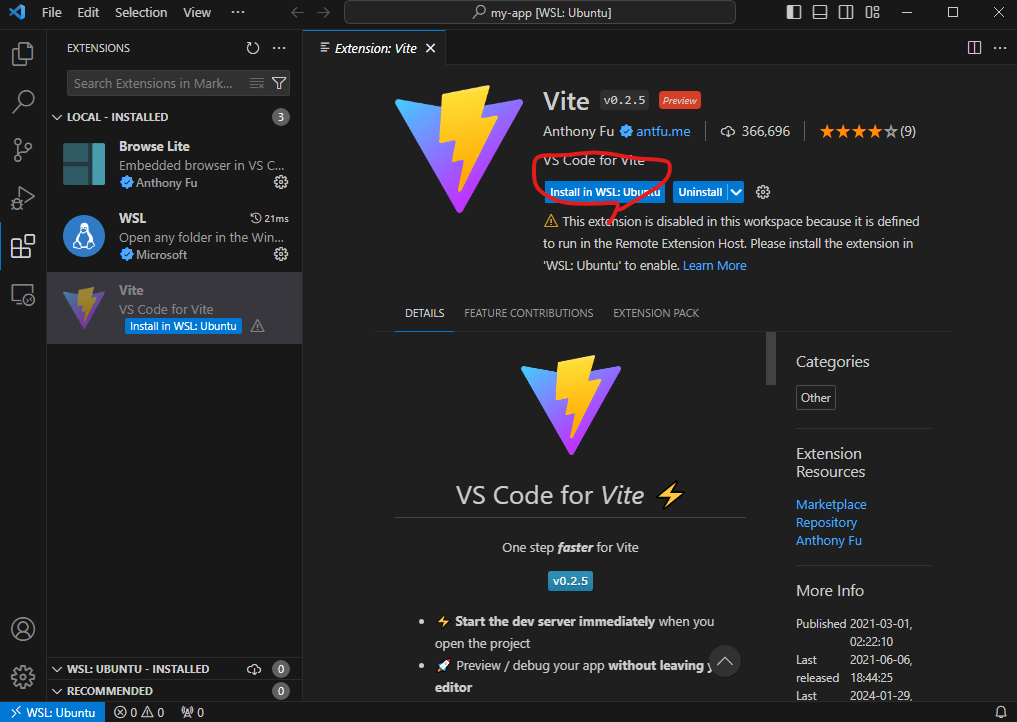The width and height of the screenshot is (1017, 722).
Task: Open the Explorer view in activity bar
Action: [23, 54]
